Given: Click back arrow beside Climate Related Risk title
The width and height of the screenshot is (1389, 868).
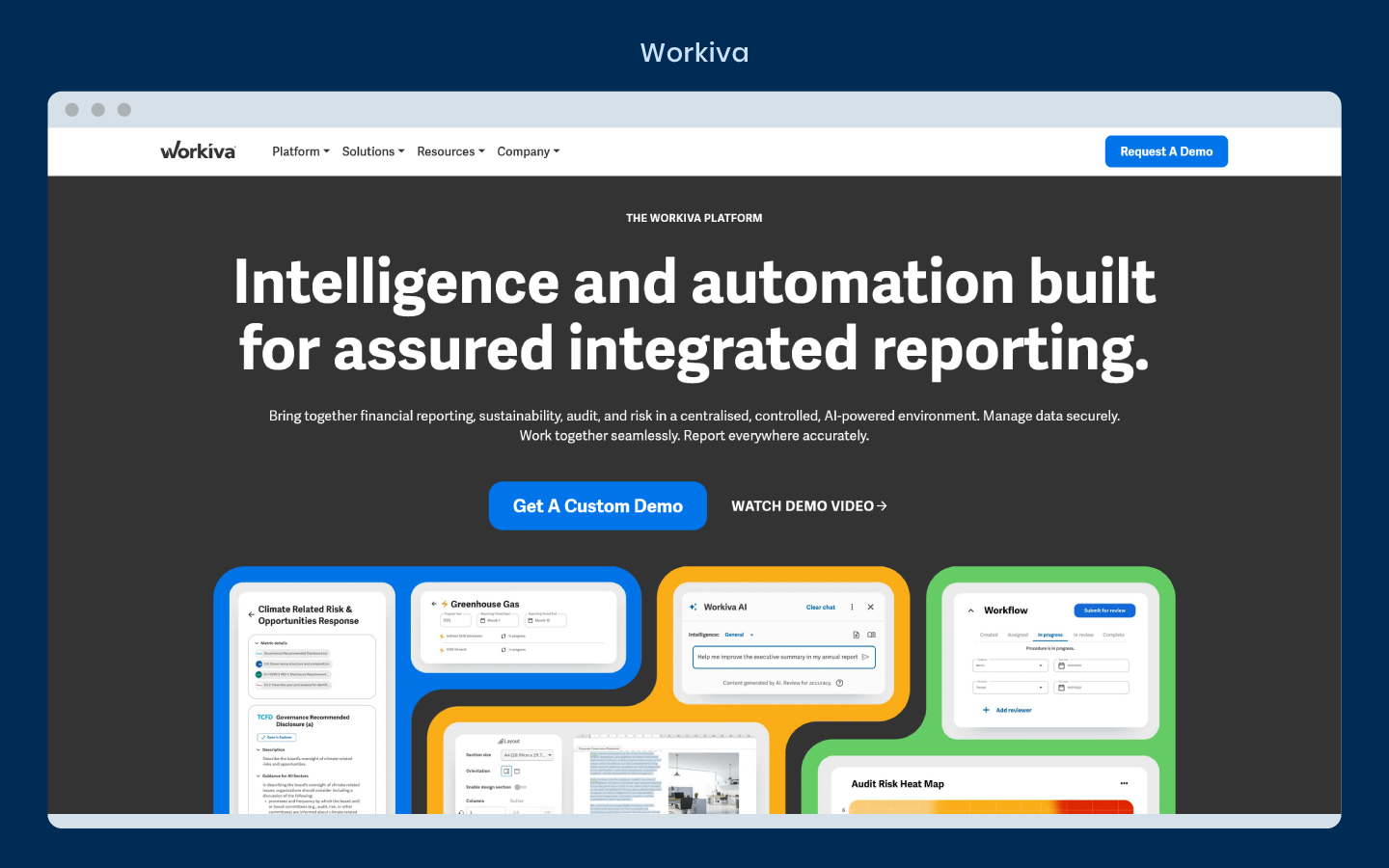Looking at the screenshot, I should (x=251, y=614).
